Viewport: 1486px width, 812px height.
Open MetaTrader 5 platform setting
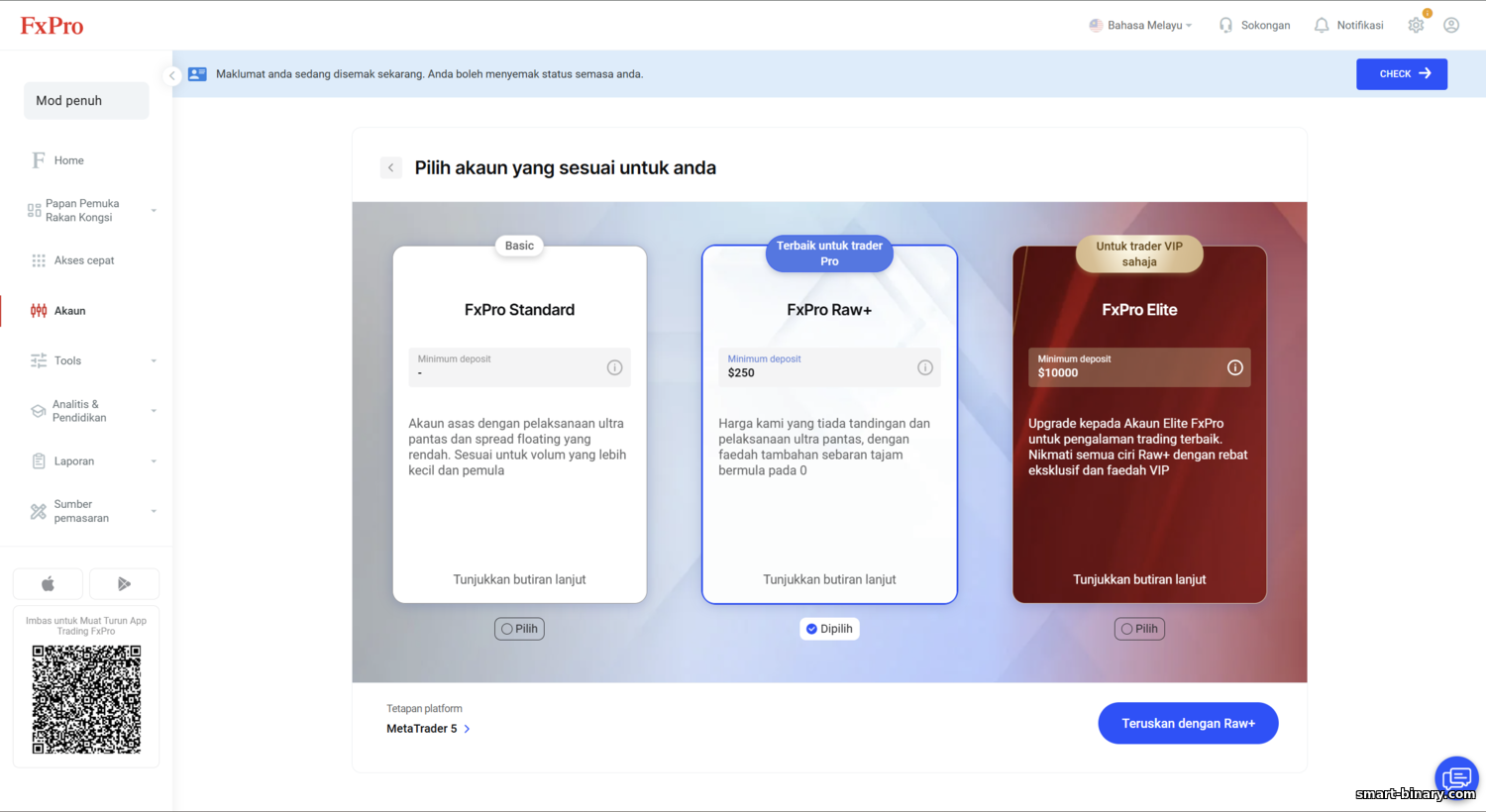point(428,729)
